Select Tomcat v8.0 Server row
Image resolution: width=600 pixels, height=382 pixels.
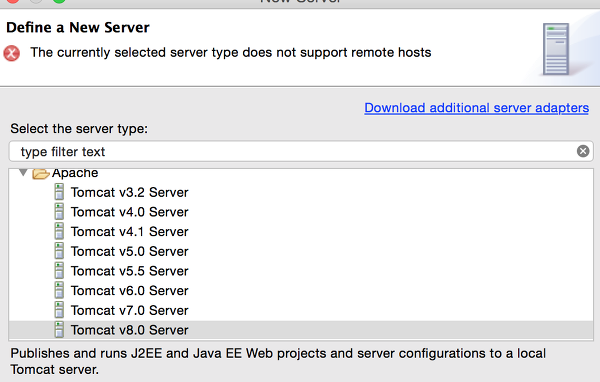pyautogui.click(x=301, y=330)
